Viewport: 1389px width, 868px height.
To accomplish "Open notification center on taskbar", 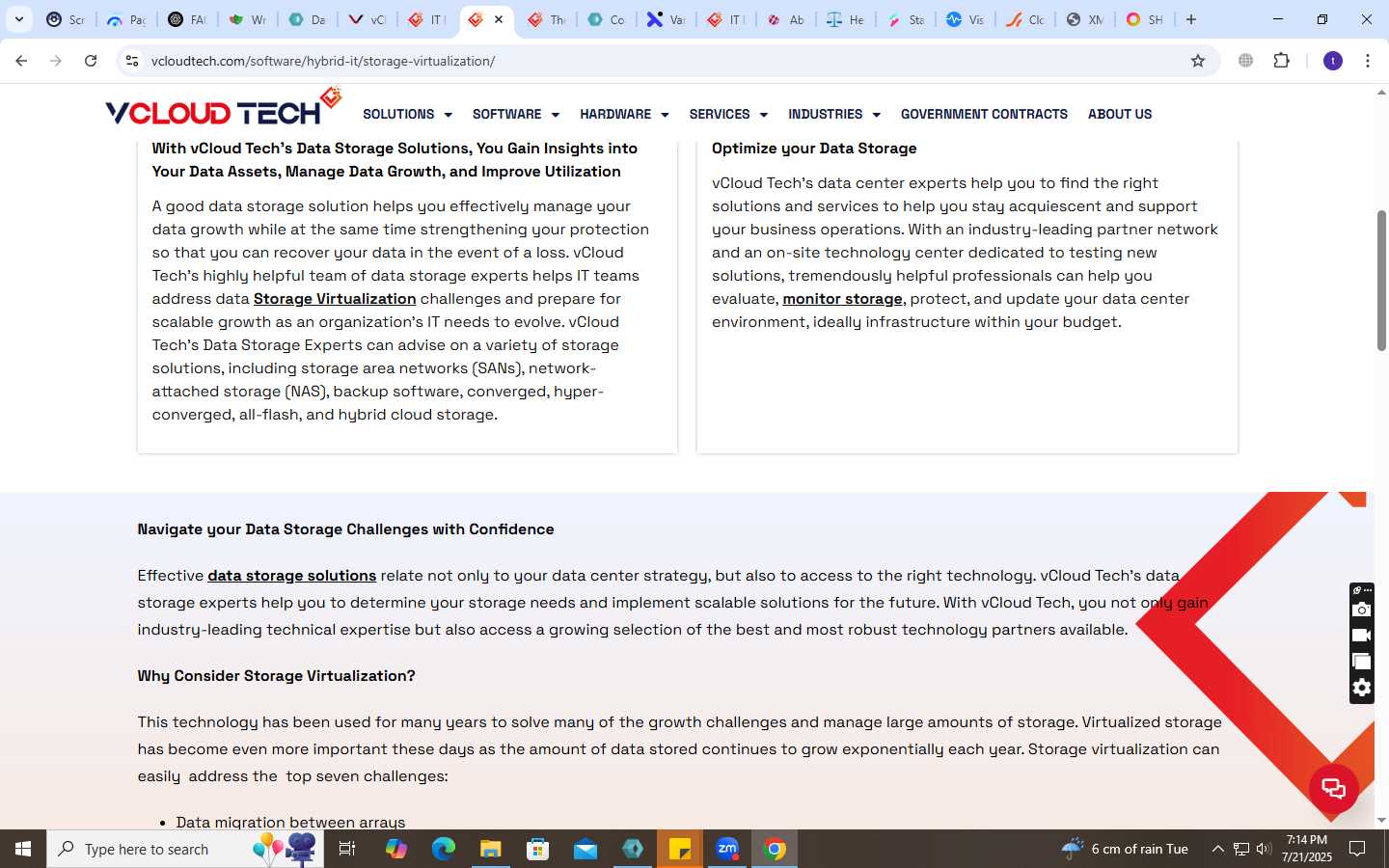I will (x=1357, y=849).
